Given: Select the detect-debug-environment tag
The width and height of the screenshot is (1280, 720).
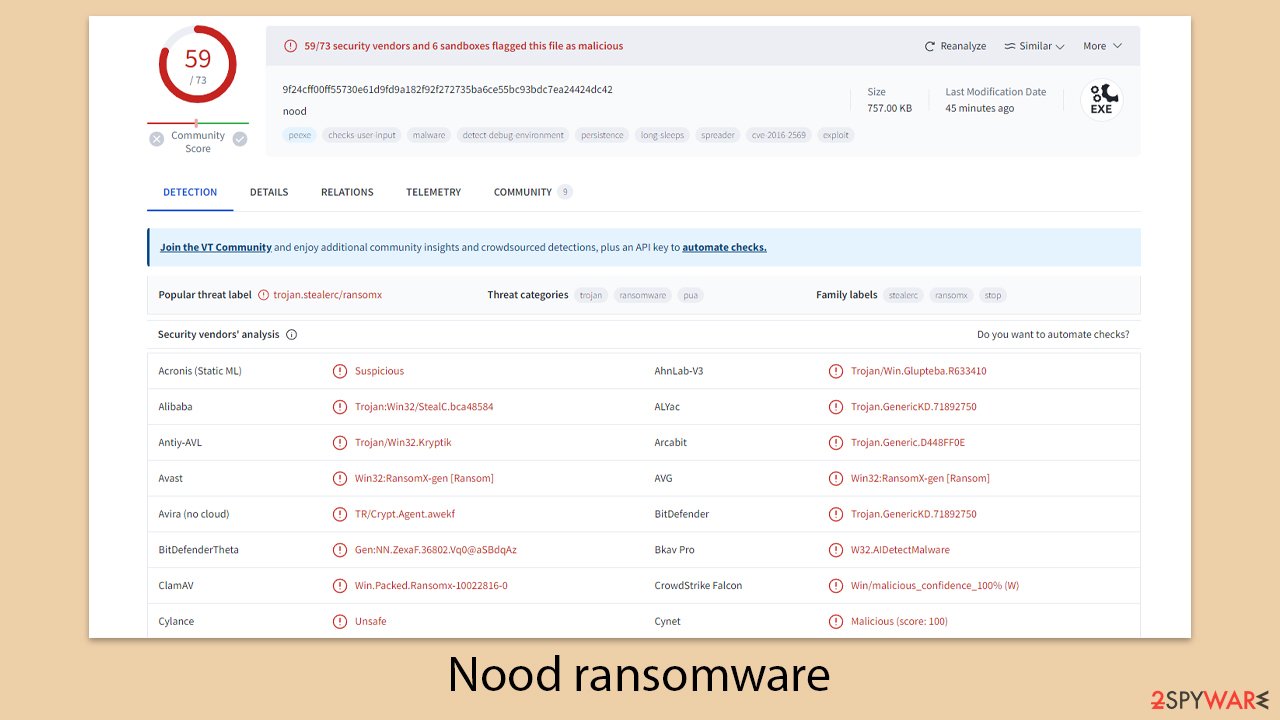Looking at the screenshot, I should 512,134.
